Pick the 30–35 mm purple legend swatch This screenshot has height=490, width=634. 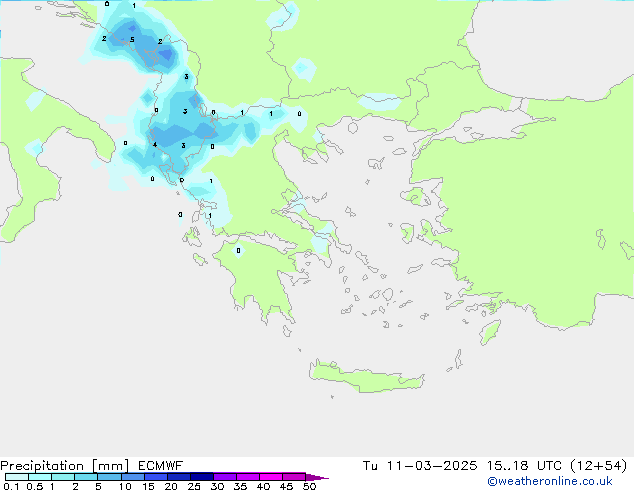pyautogui.click(x=224, y=477)
